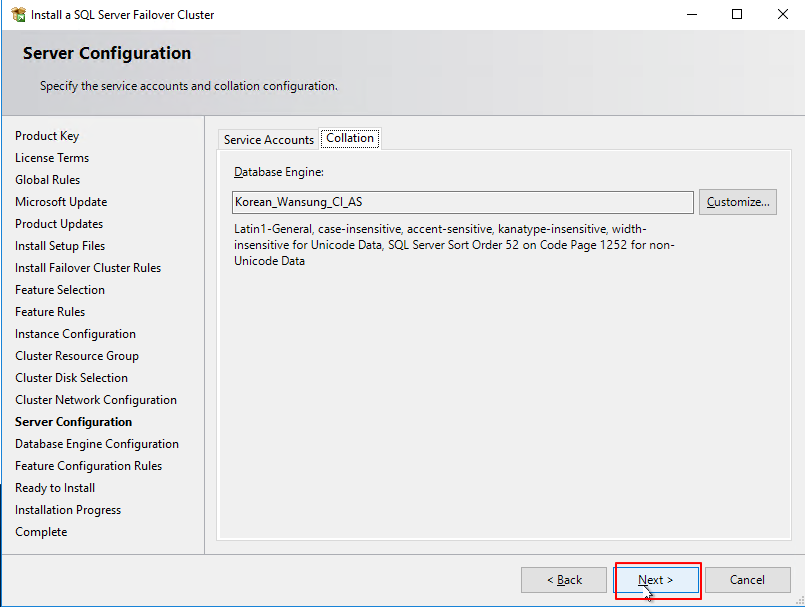Screen dimensions: 805x607
Task: Click the Back button
Action: 563,580
